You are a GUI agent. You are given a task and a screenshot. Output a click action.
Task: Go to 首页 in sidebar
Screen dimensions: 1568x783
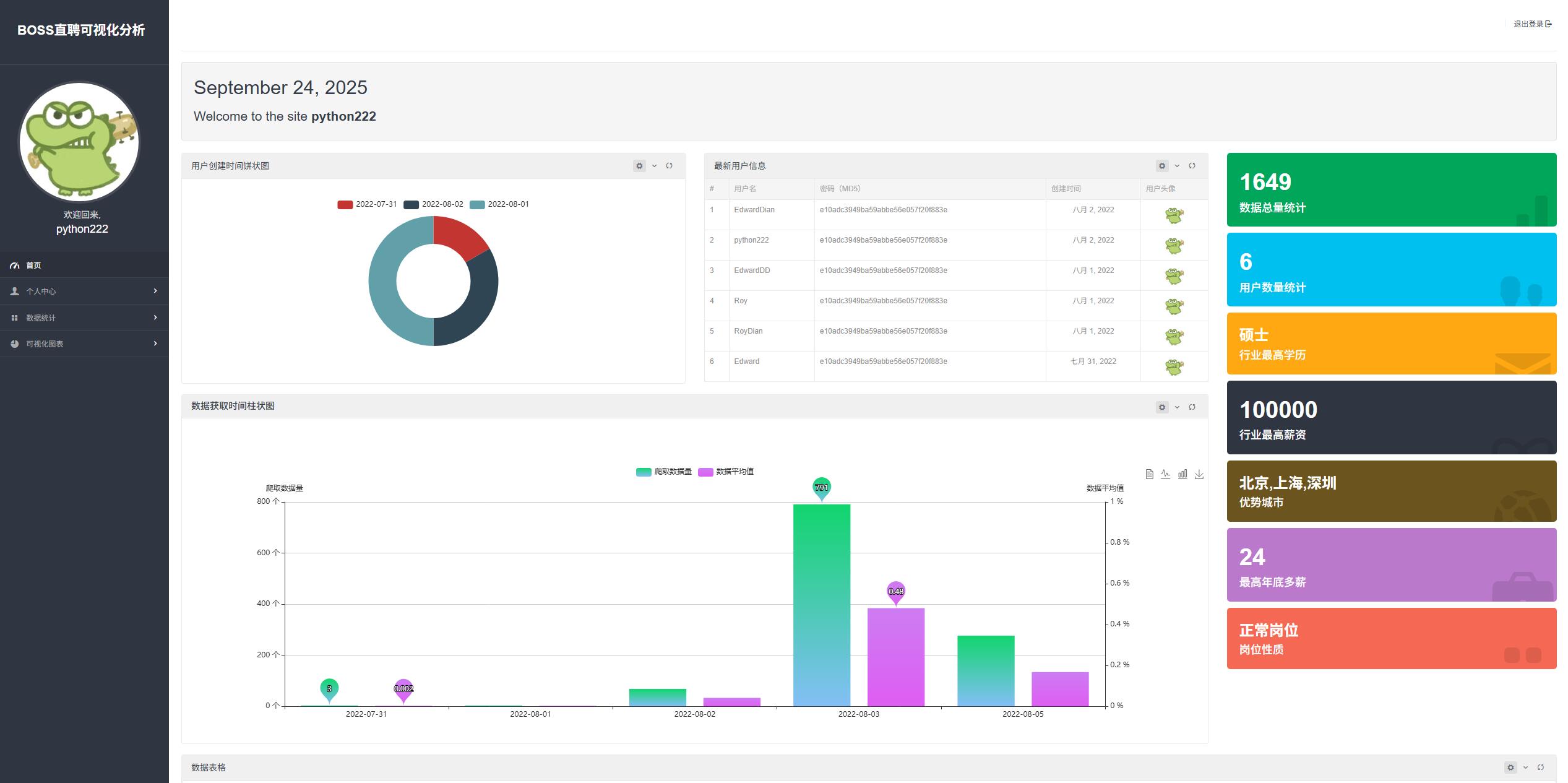tap(33, 265)
